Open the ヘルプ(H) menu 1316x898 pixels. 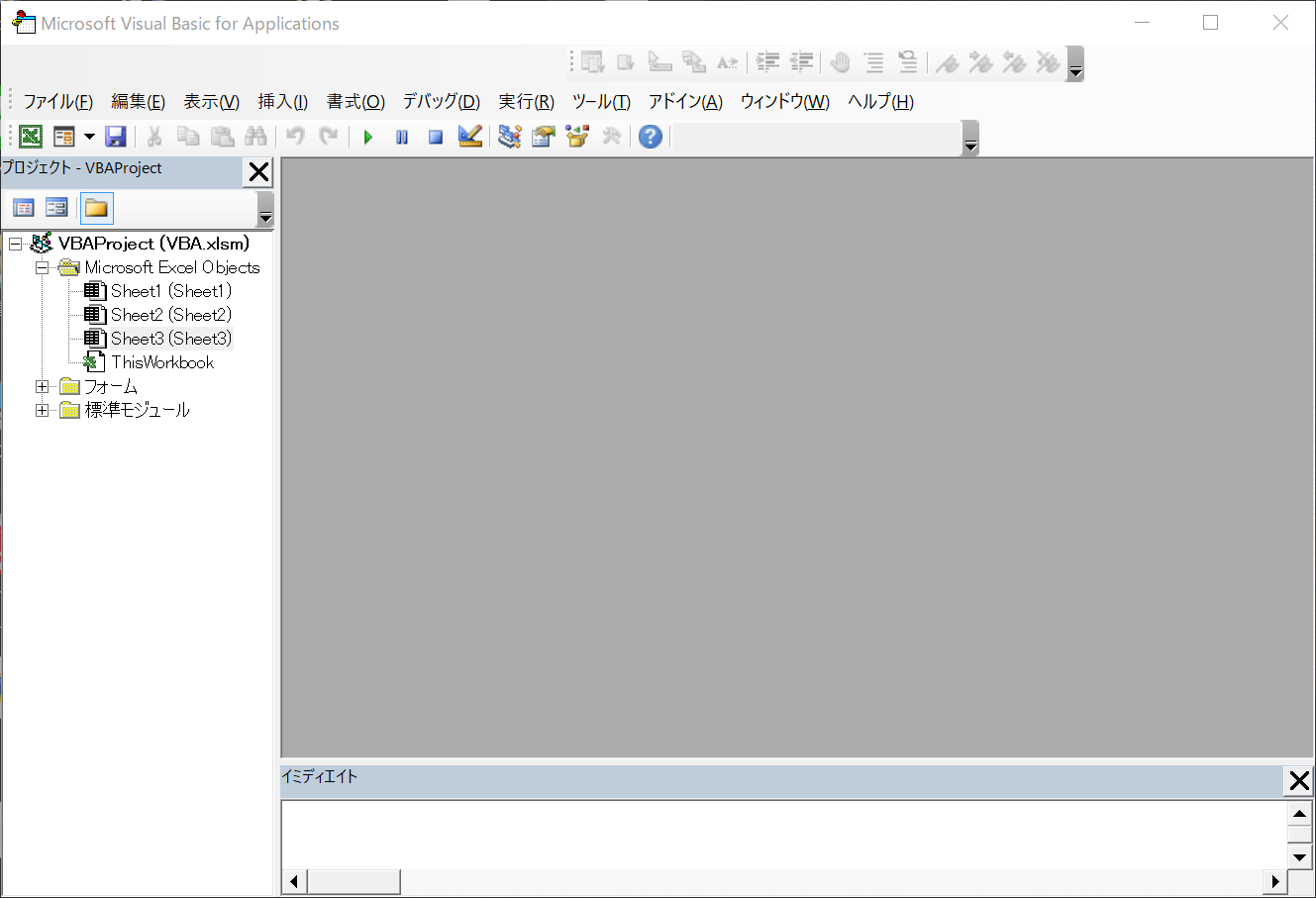click(x=880, y=101)
